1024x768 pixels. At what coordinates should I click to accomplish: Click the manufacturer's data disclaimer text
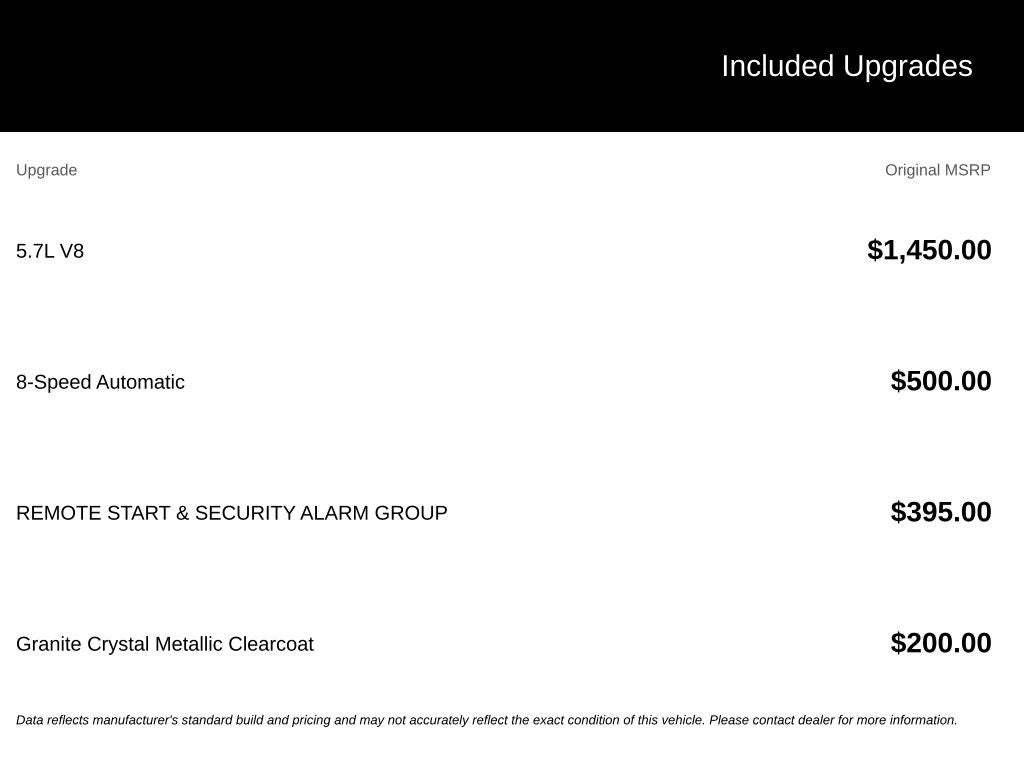[x=487, y=720]
